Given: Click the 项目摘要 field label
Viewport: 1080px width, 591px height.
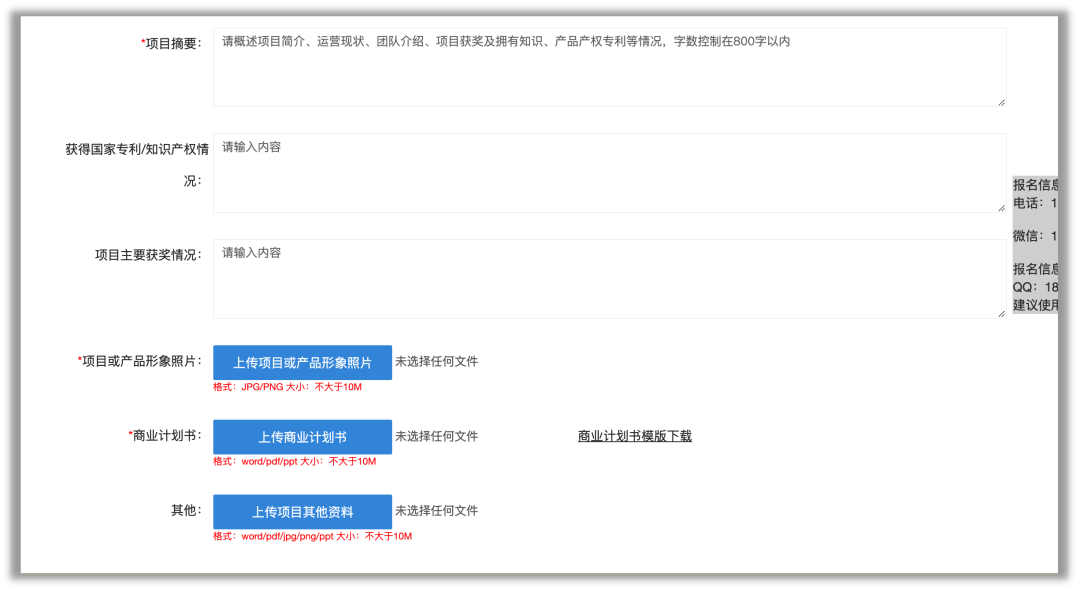Looking at the screenshot, I should click(x=172, y=41).
